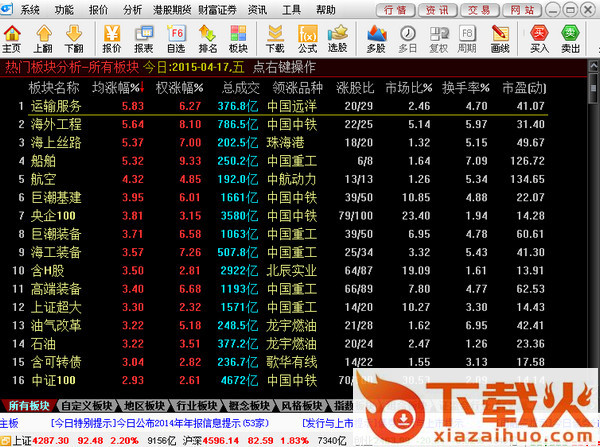Screen dimensions: 600x447
Task: Sort by 市场比% column header
Action: point(409,88)
